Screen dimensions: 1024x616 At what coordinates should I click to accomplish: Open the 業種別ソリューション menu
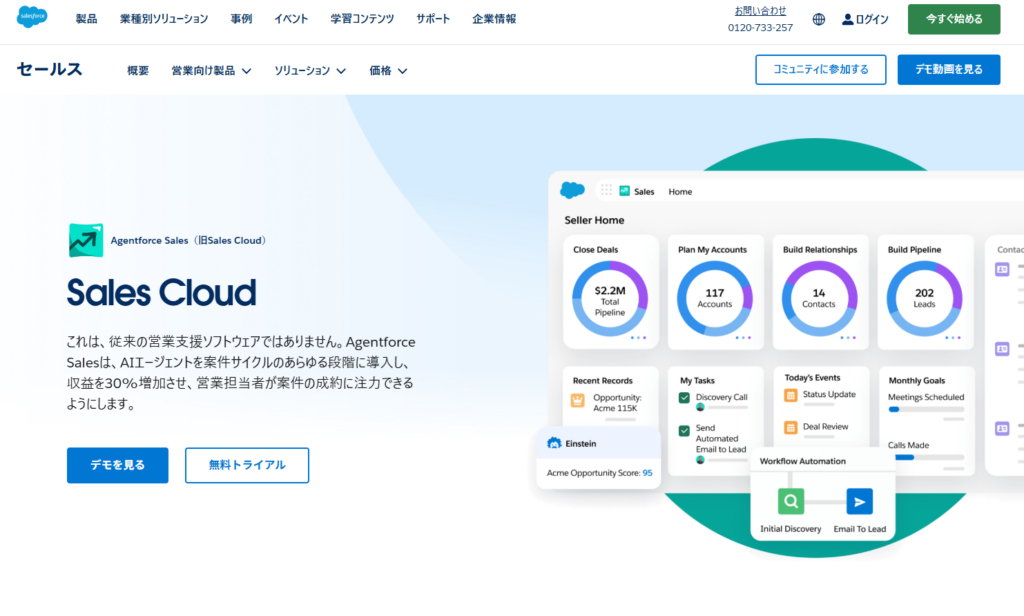point(164,19)
